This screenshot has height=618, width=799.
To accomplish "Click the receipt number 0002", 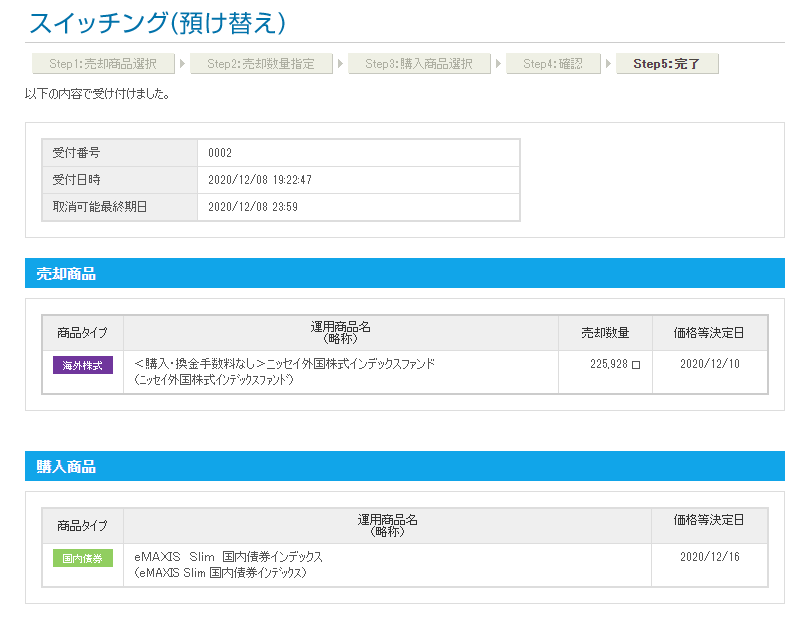I will pyautogui.click(x=220, y=153).
